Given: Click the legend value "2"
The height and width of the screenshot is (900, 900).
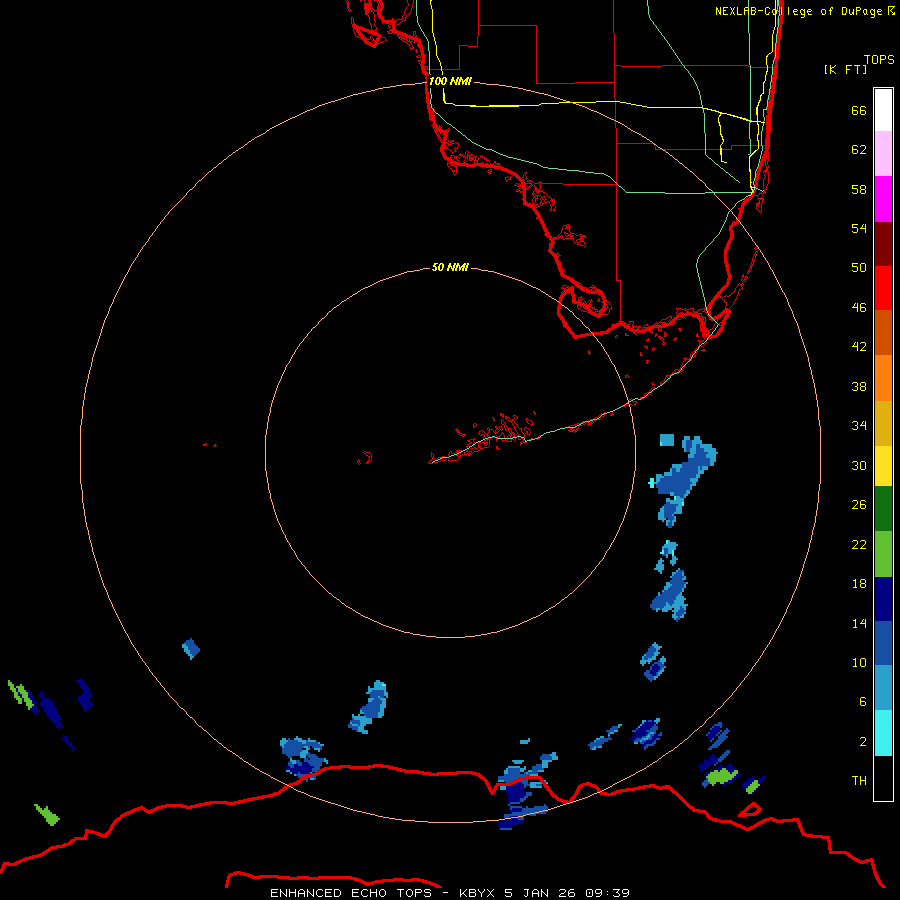Looking at the screenshot, I should [x=862, y=742].
